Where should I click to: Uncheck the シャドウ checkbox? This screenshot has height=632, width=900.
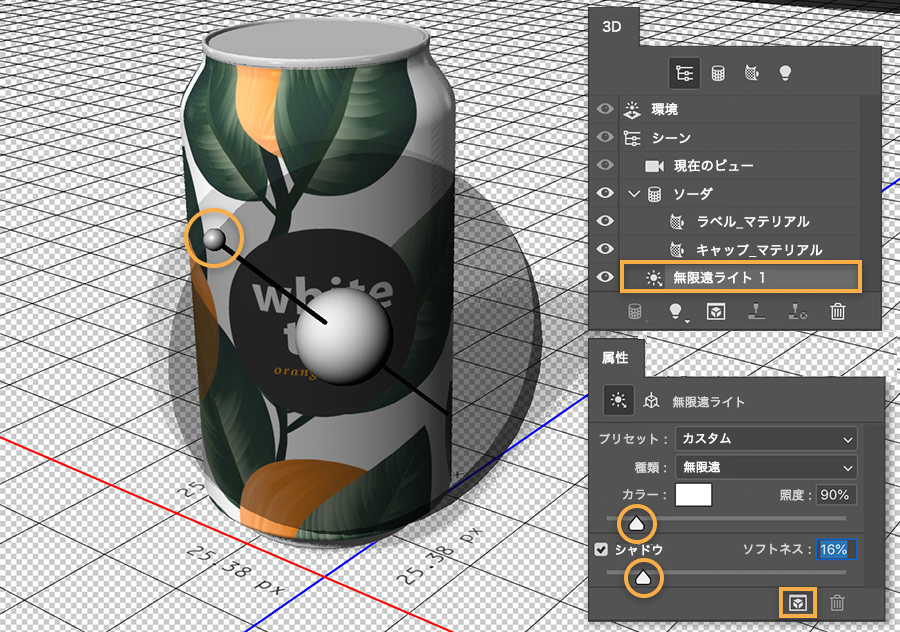pyautogui.click(x=601, y=549)
